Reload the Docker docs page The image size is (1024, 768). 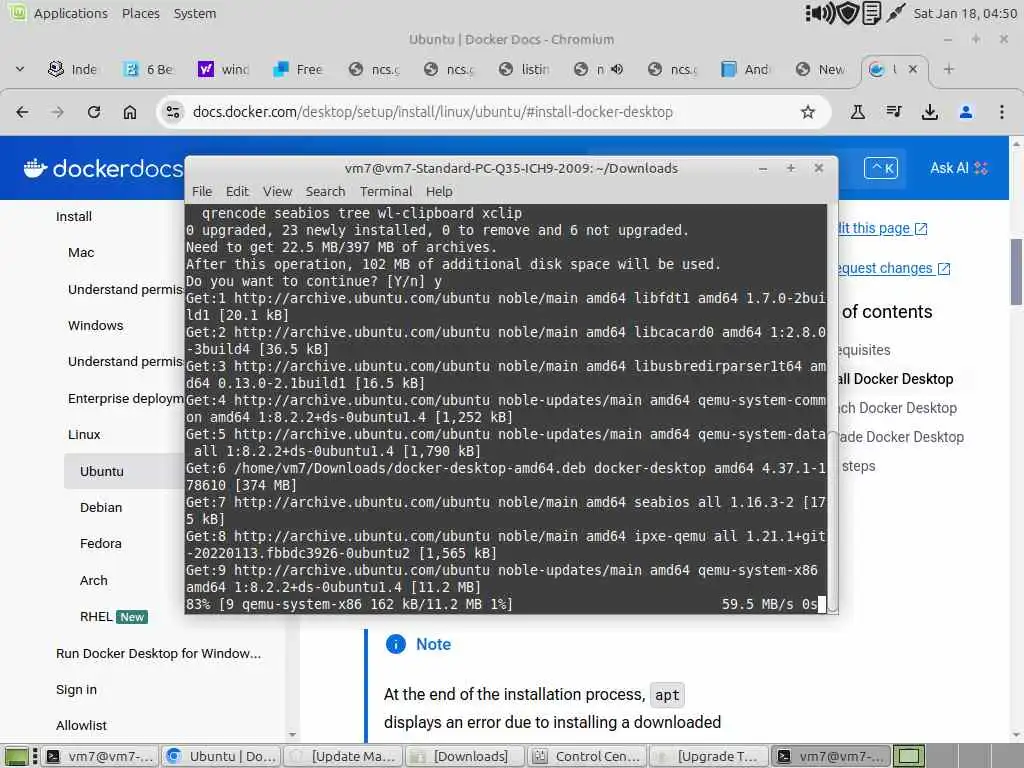[x=94, y=112]
